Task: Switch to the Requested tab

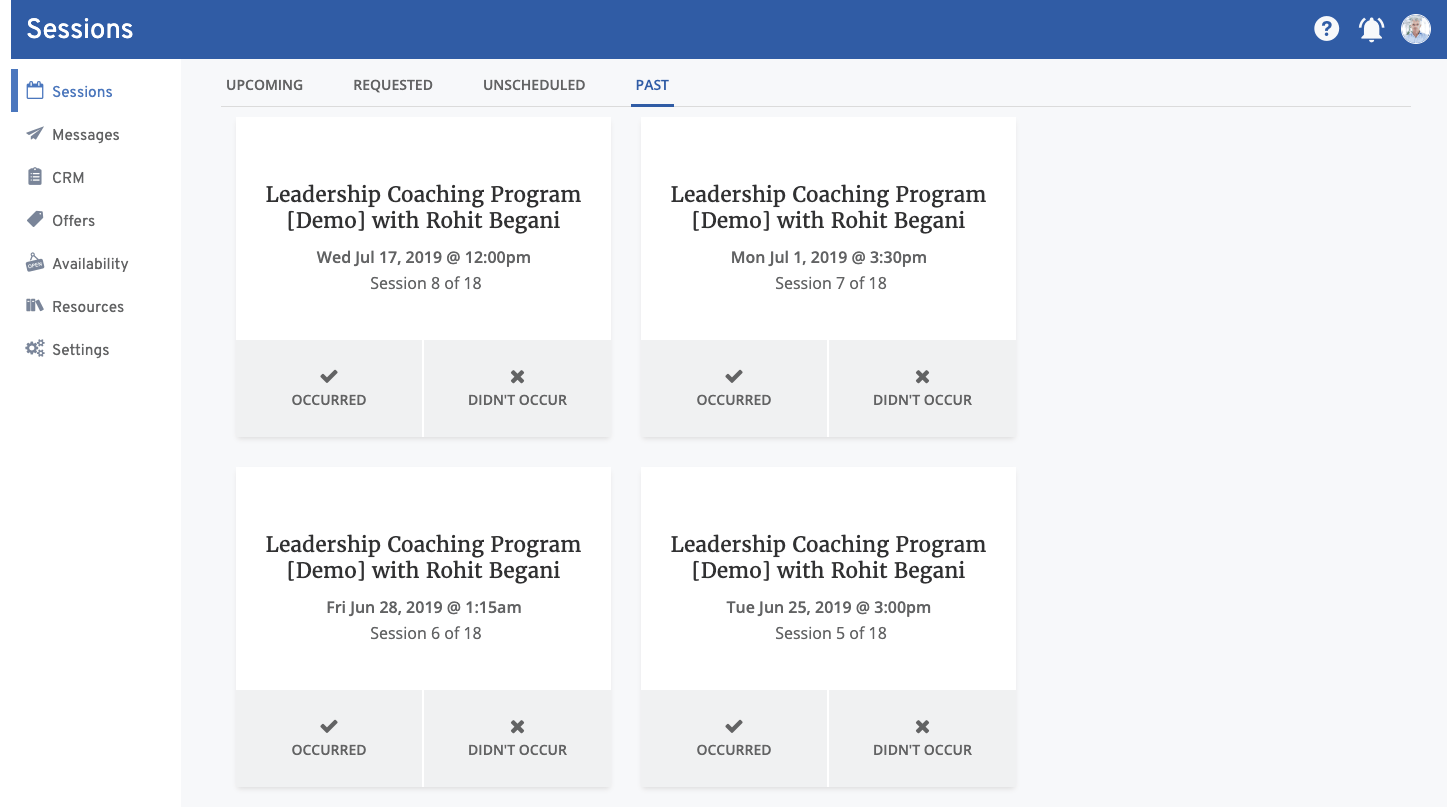Action: (x=392, y=85)
